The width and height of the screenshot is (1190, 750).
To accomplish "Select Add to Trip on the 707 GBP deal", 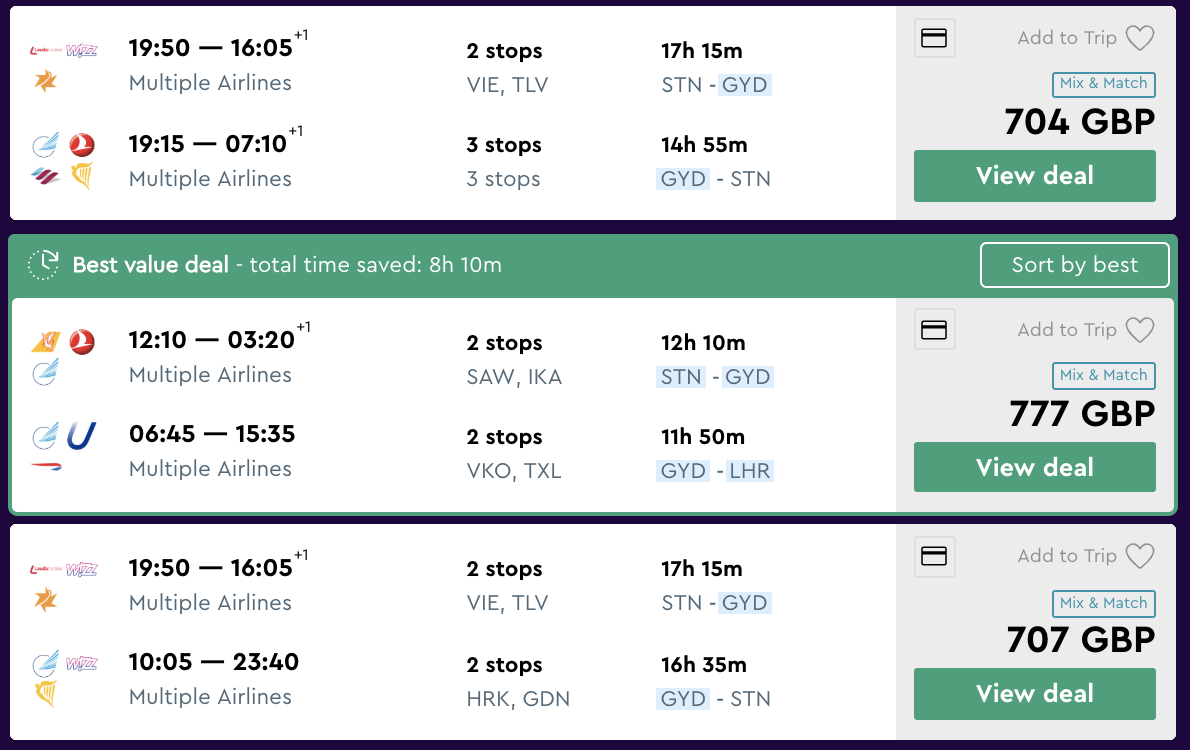I will 1067,556.
